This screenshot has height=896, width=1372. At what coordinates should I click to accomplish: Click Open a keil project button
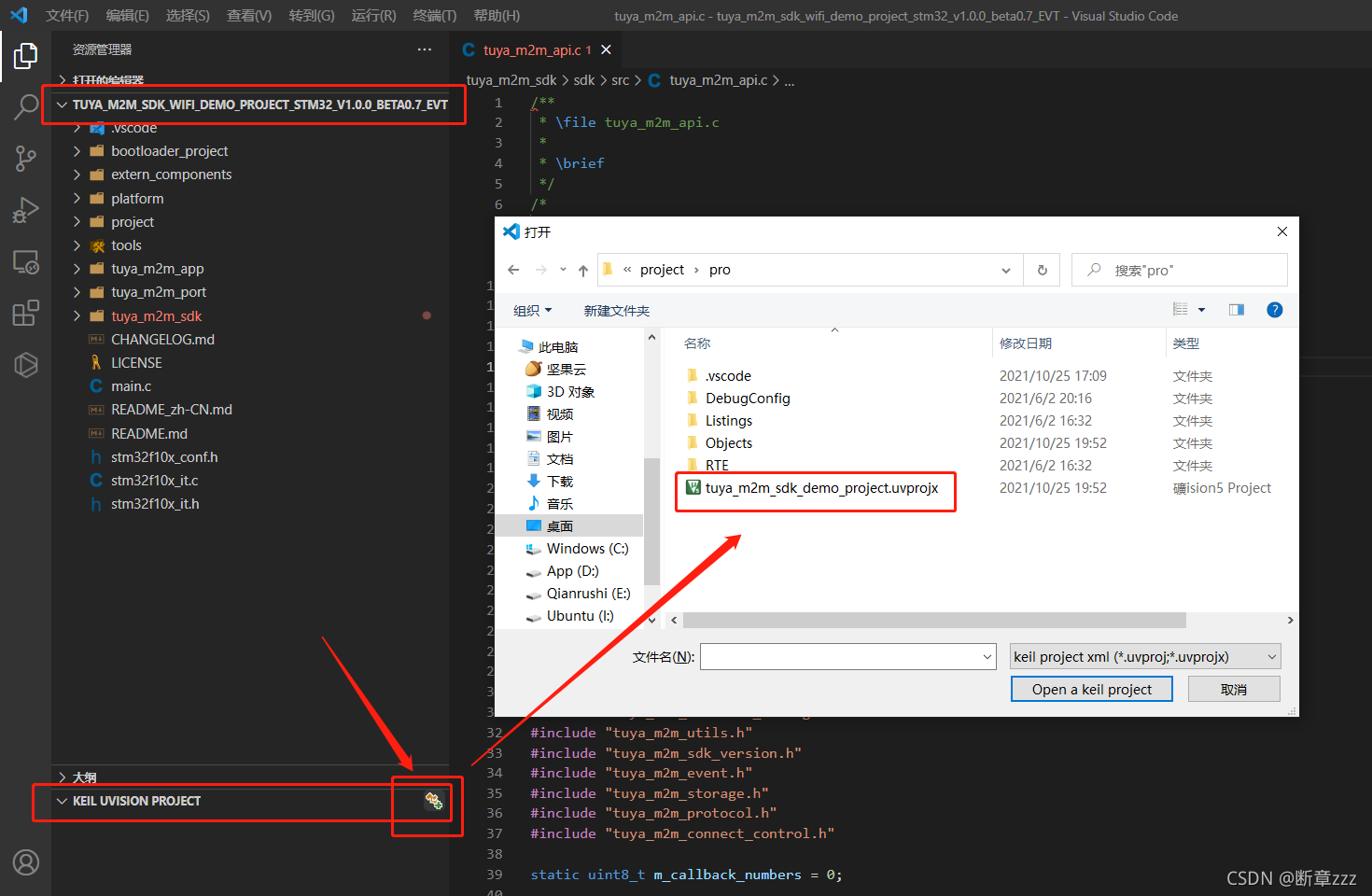(1092, 690)
